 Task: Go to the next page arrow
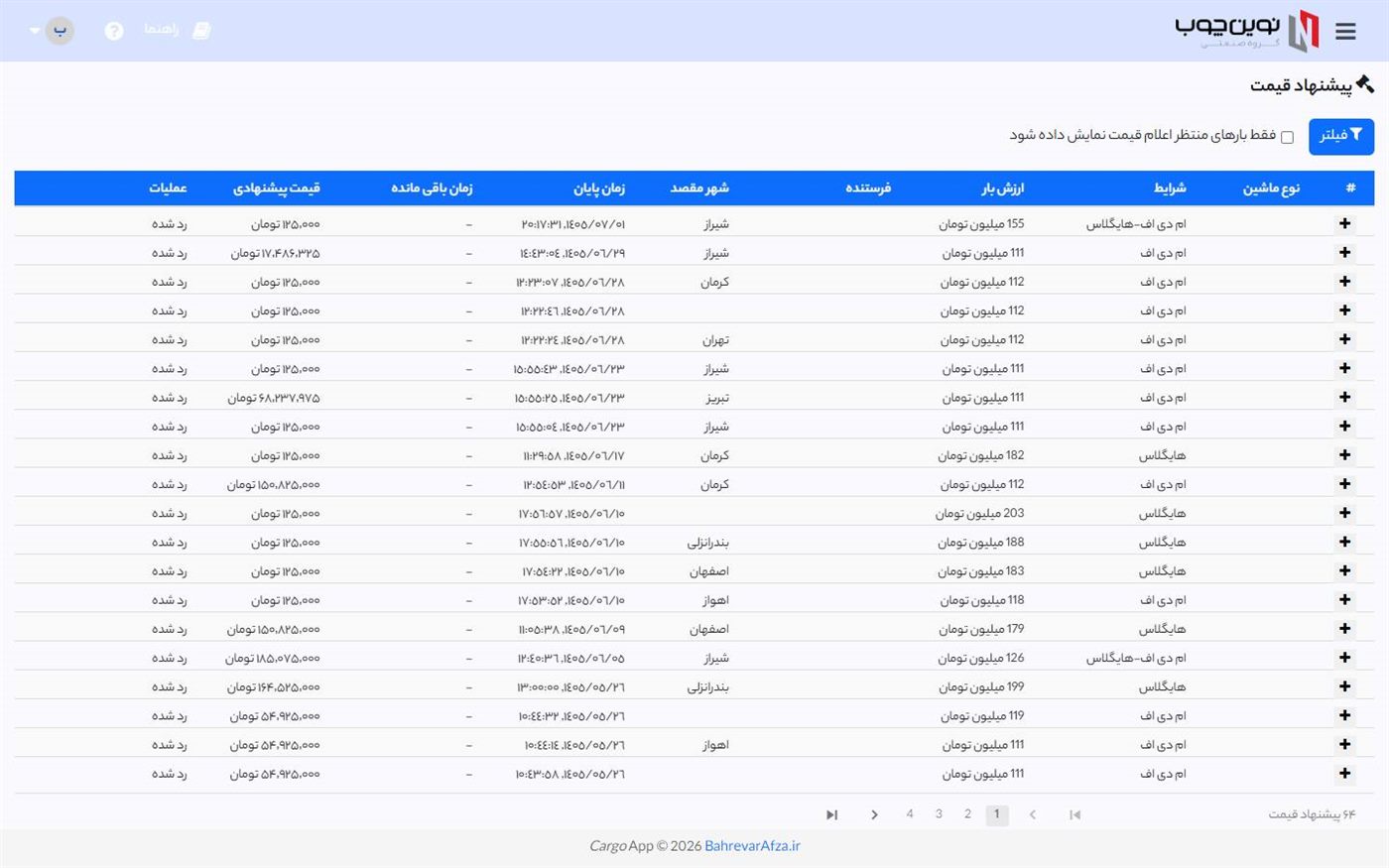[x=874, y=815]
